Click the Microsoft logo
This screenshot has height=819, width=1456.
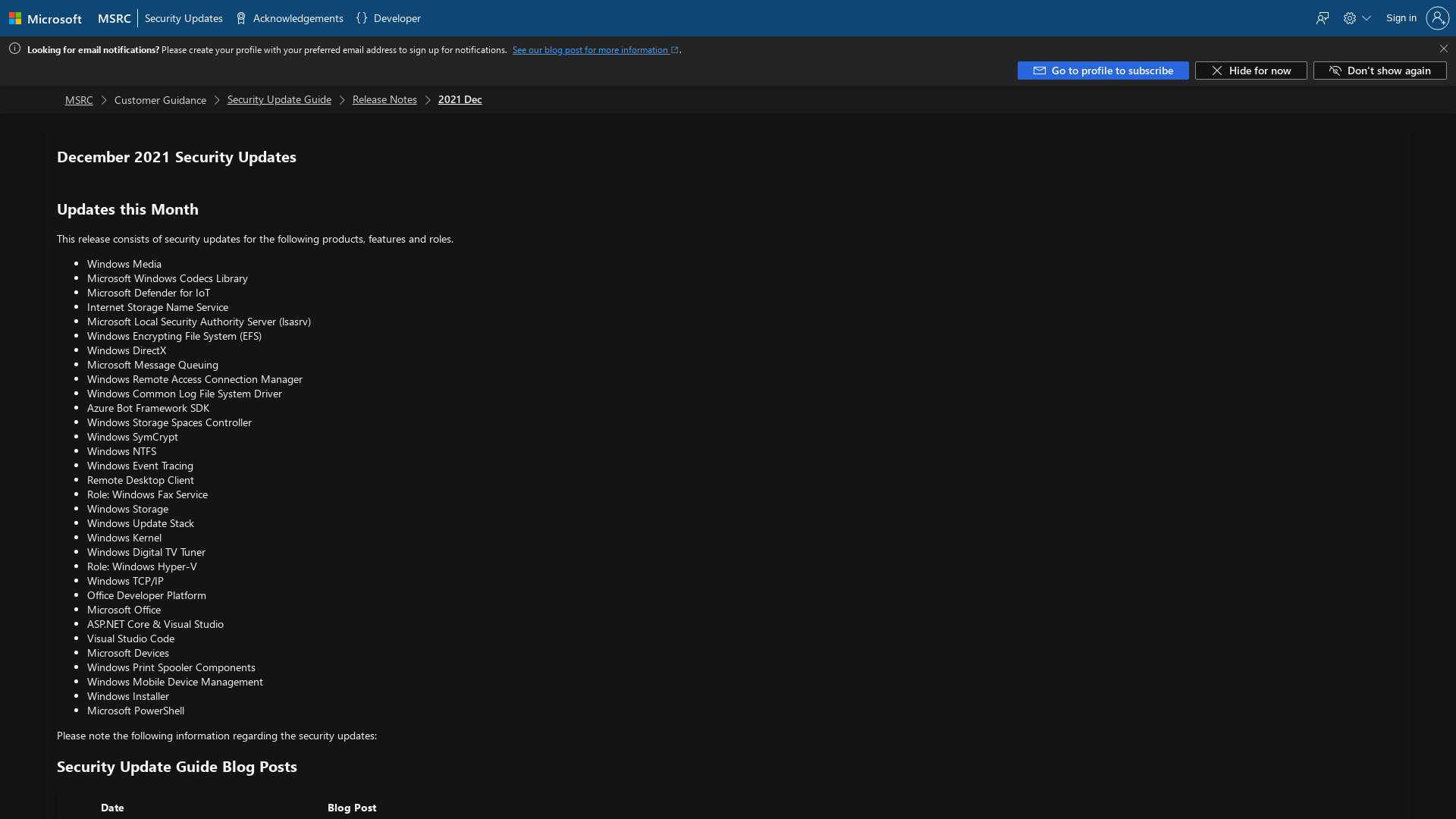(x=45, y=18)
